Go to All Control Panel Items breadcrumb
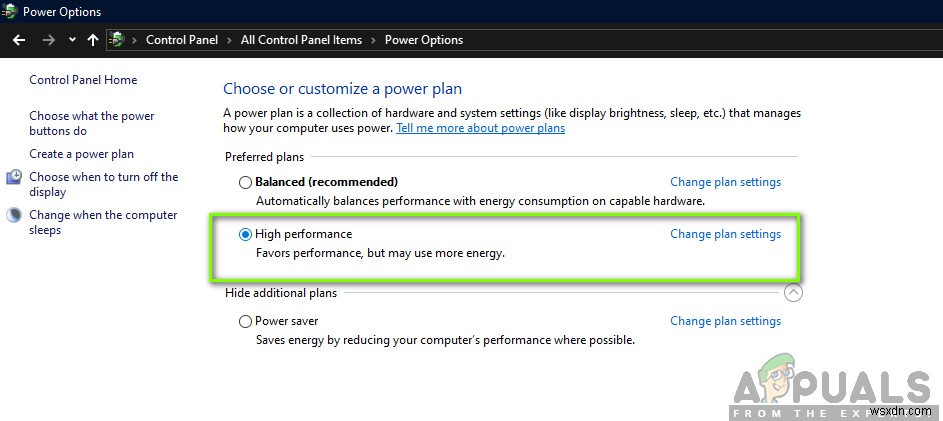The height and width of the screenshot is (421, 943). (x=302, y=40)
